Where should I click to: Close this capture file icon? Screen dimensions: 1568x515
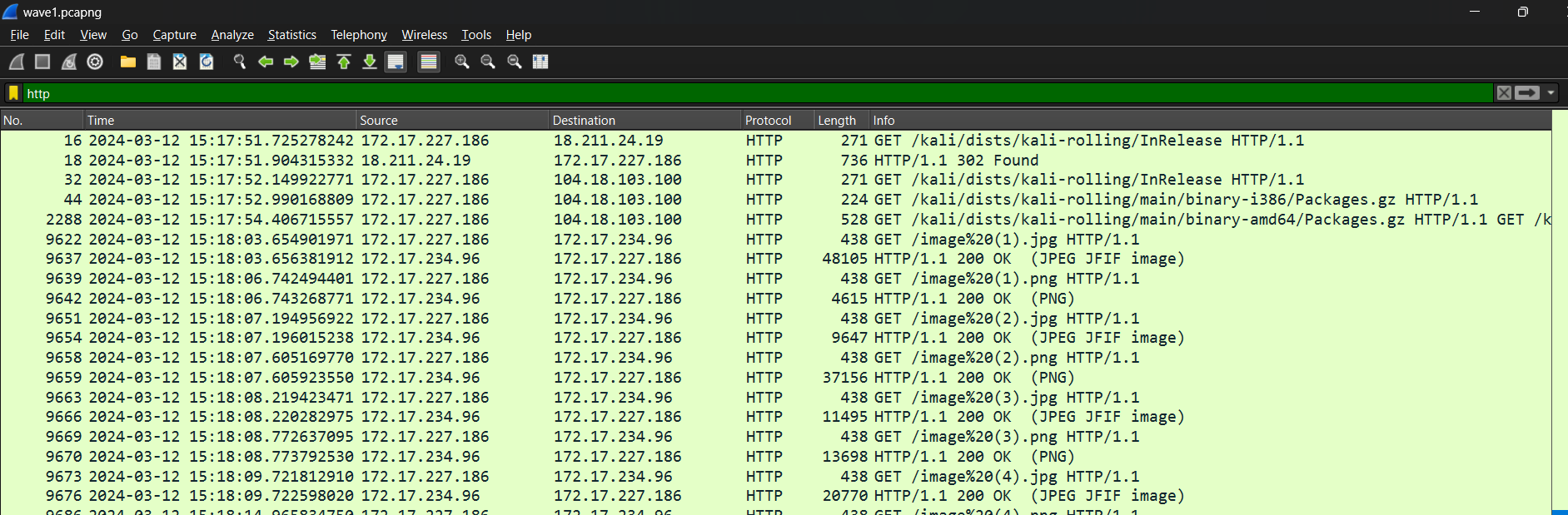pos(180,62)
